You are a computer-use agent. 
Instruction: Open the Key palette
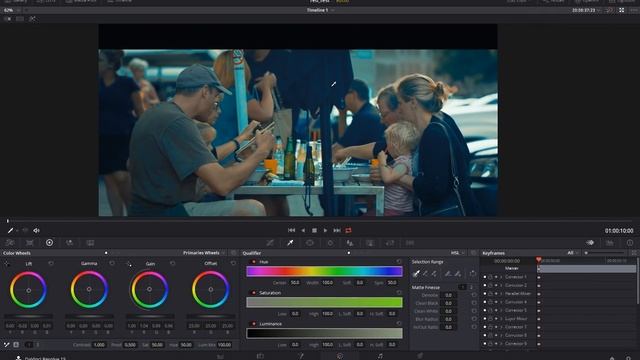pyautogui.click(x=370, y=243)
